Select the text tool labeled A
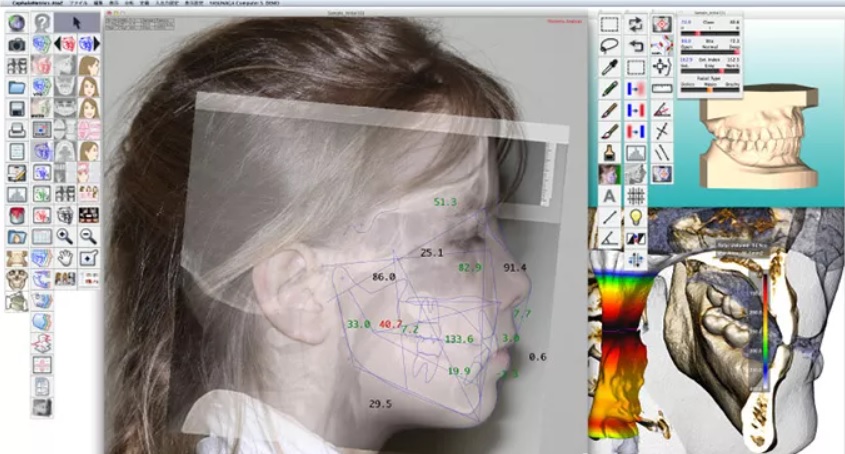 (609, 196)
